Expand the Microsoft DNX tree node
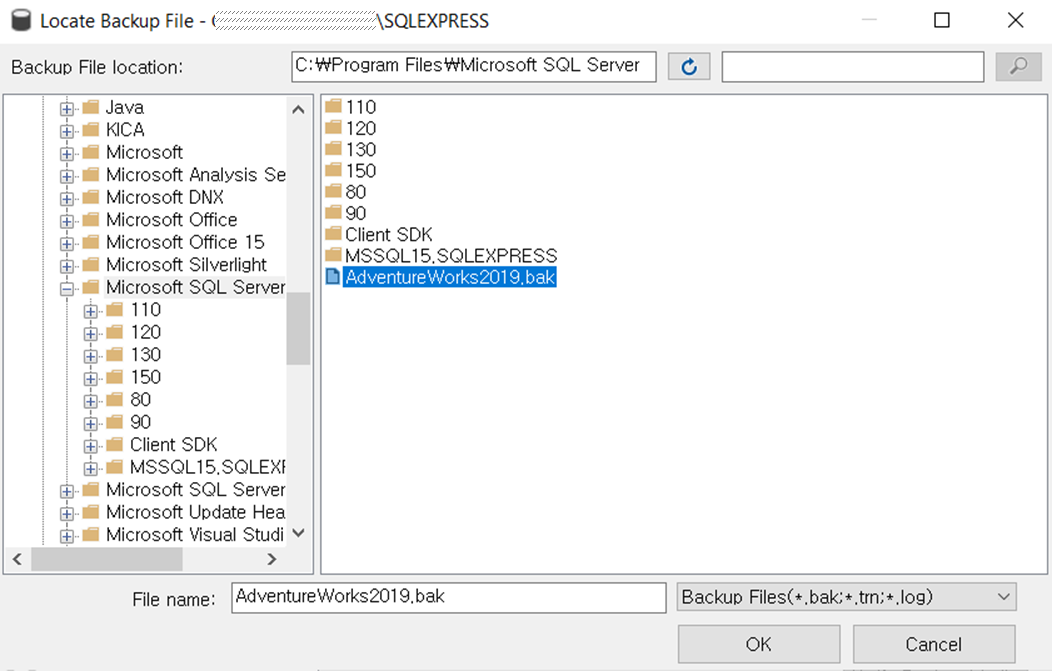This screenshot has height=671, width=1052. tap(66, 199)
